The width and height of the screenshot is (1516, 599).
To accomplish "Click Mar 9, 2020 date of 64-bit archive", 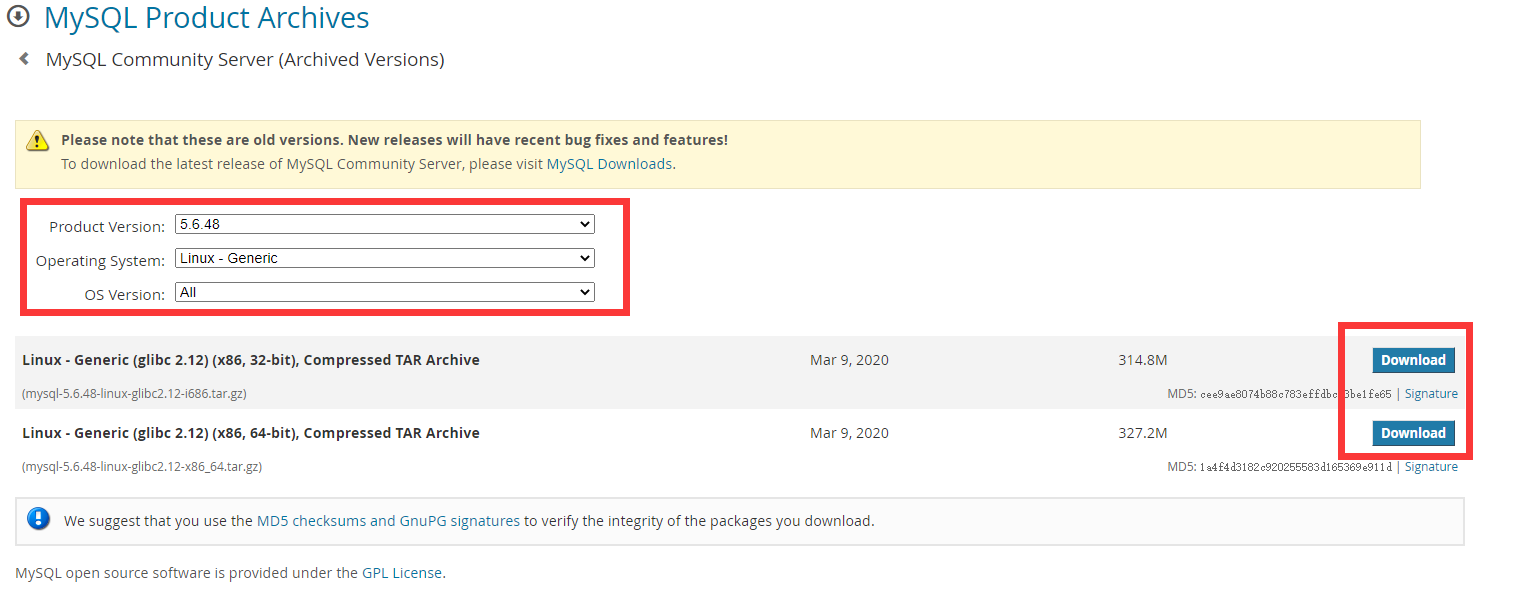I will (x=849, y=433).
